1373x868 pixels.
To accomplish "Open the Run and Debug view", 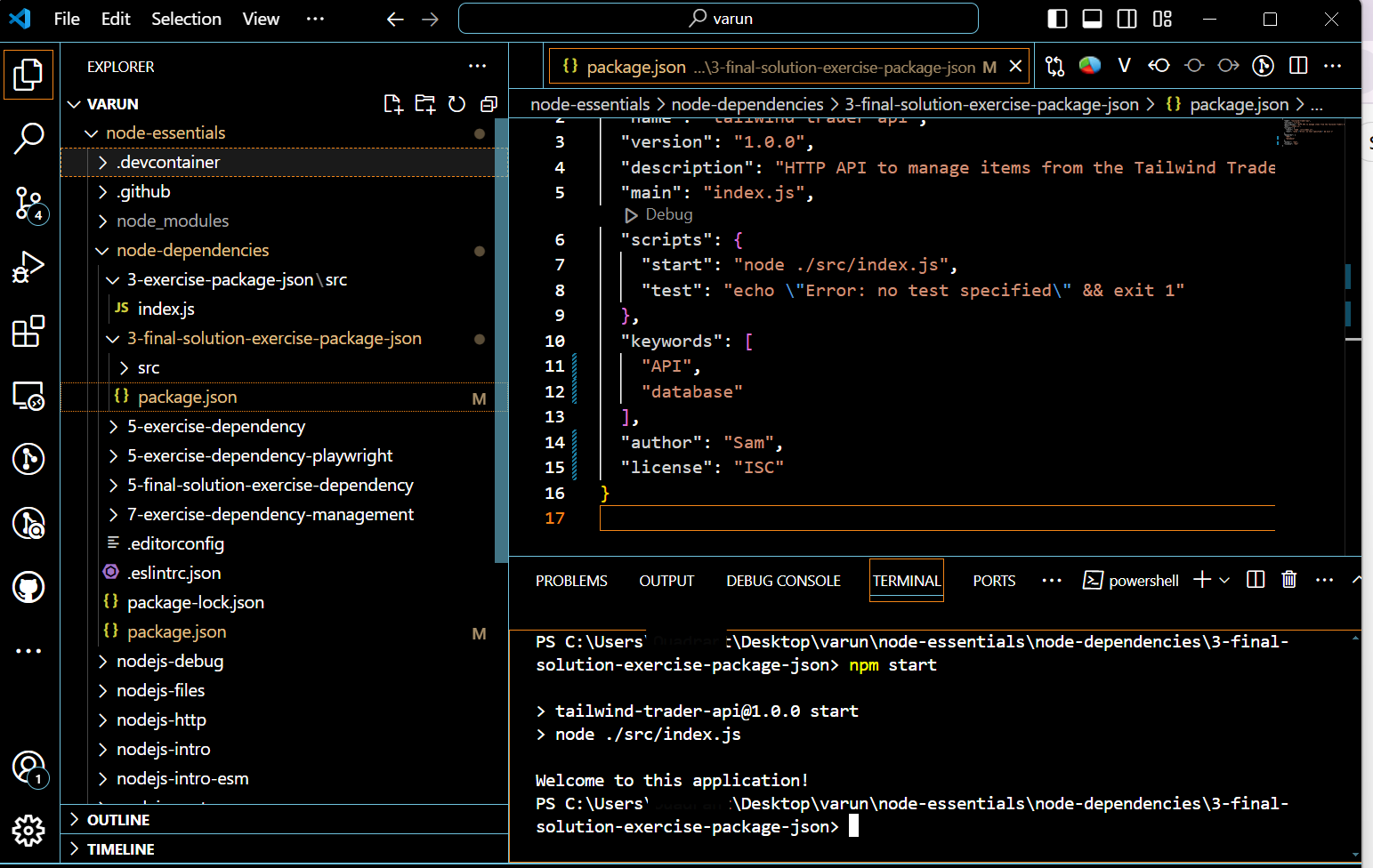I will (28, 267).
